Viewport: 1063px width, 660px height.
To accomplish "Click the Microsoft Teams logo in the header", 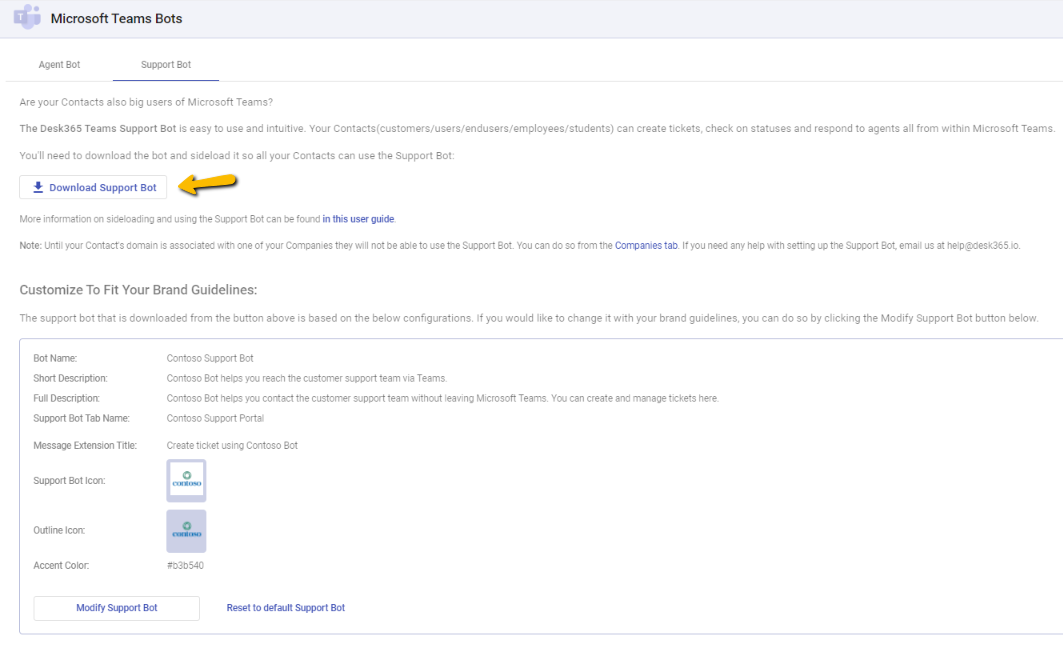I will 27,18.
